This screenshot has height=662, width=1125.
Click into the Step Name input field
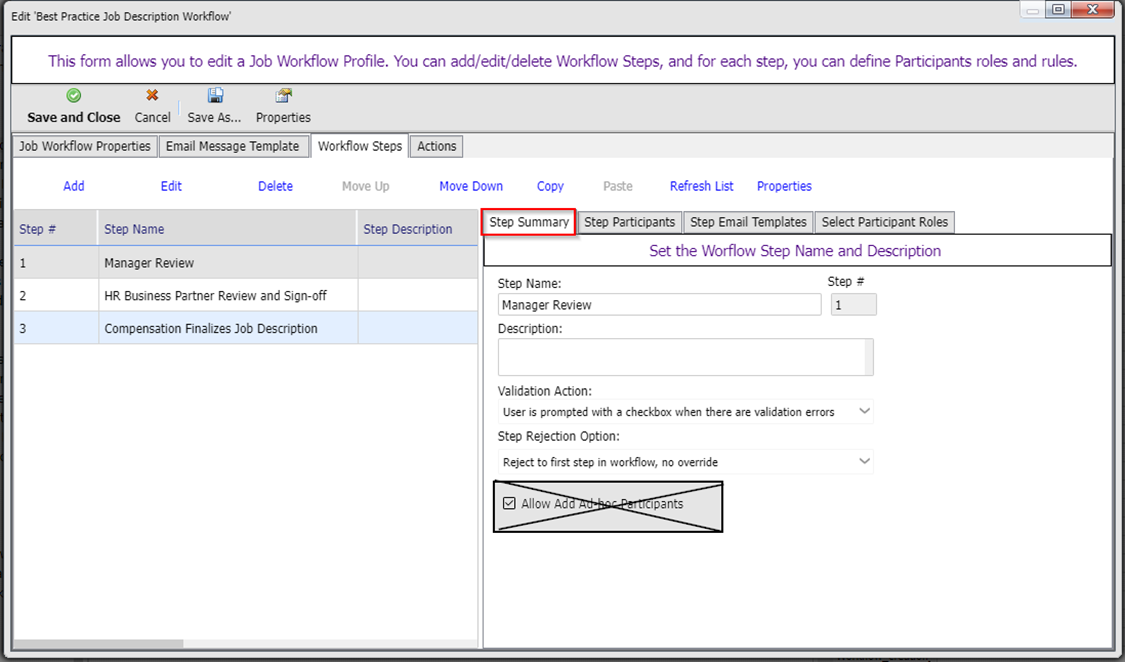659,305
